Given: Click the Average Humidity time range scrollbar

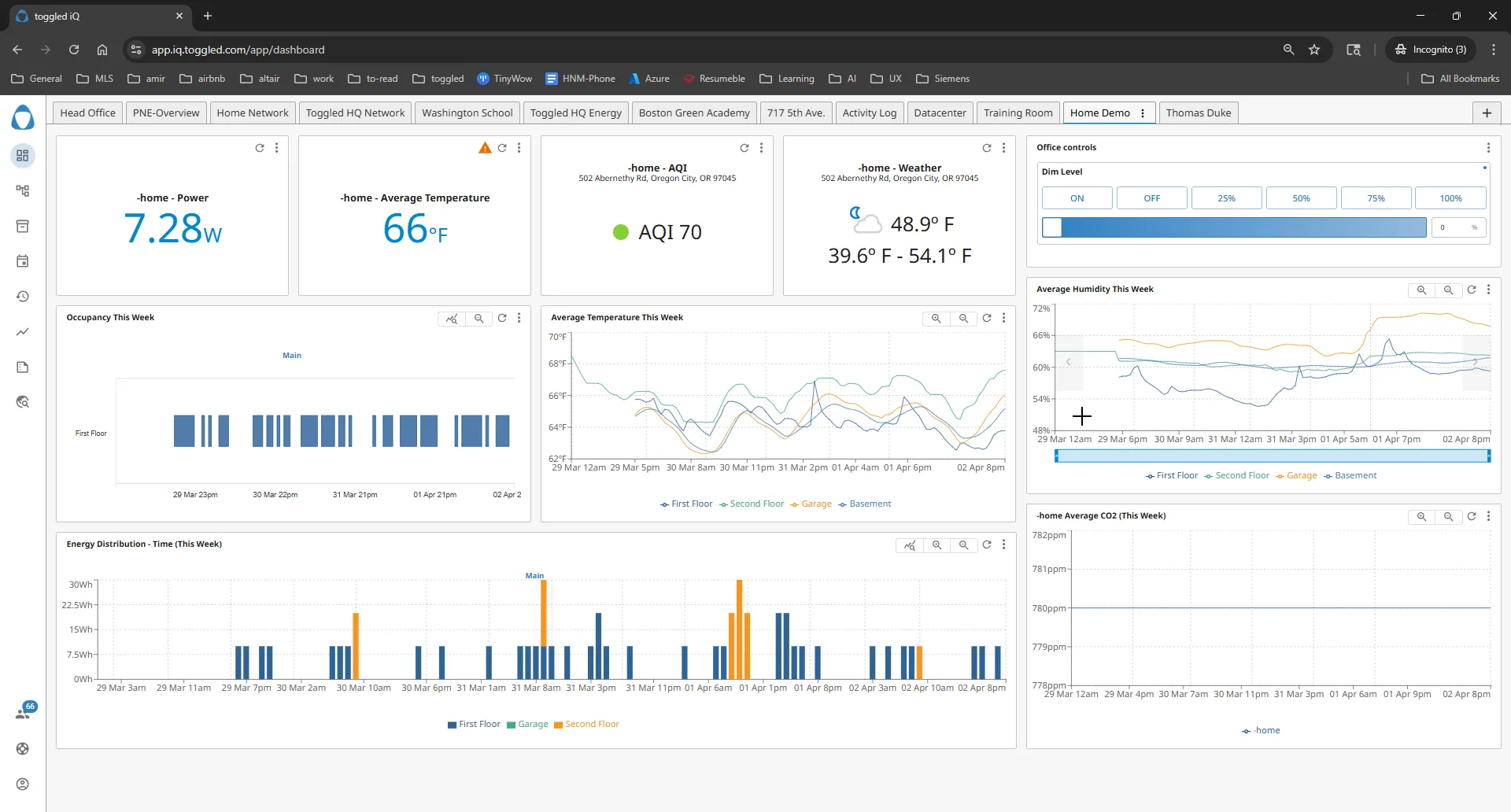Looking at the screenshot, I should [1273, 456].
